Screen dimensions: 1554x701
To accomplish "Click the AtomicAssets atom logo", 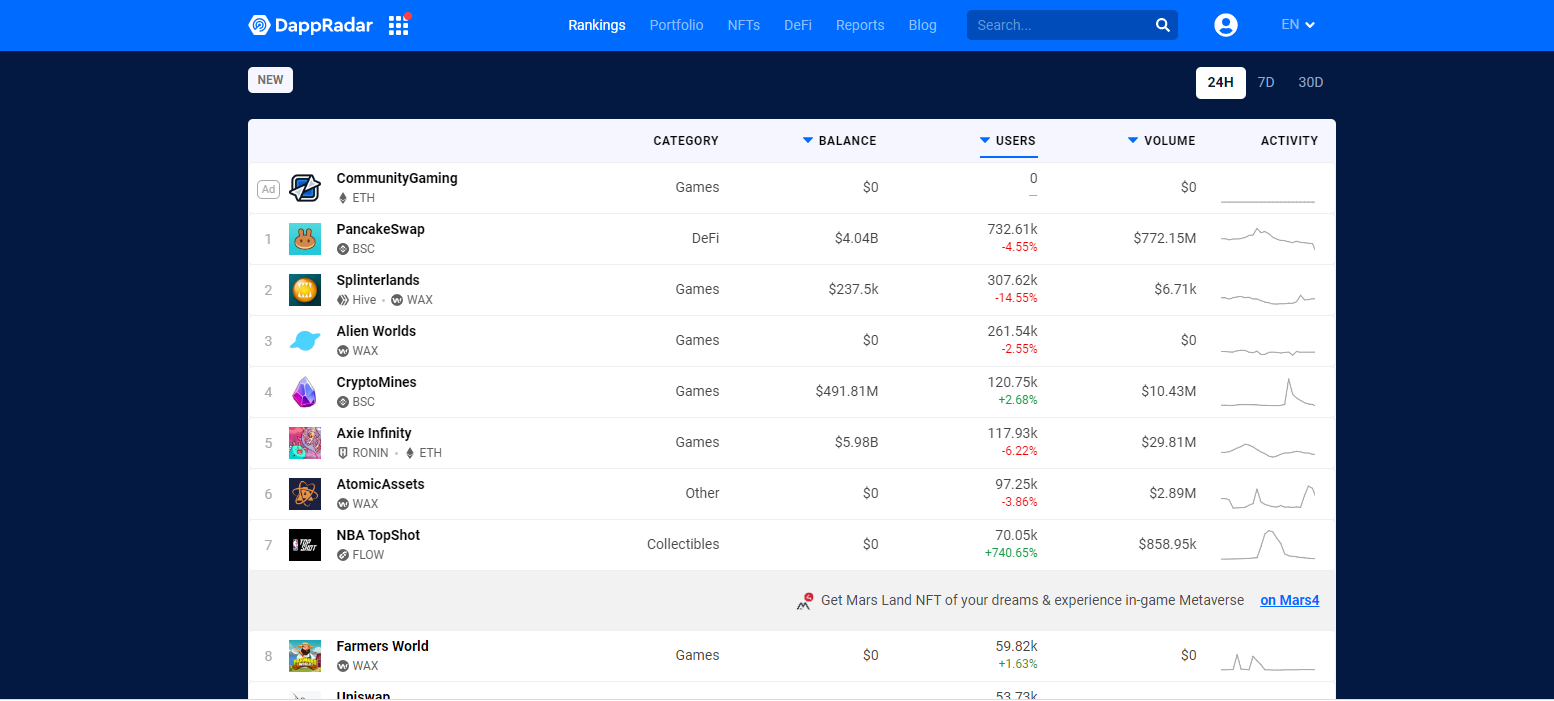I will tap(305, 494).
